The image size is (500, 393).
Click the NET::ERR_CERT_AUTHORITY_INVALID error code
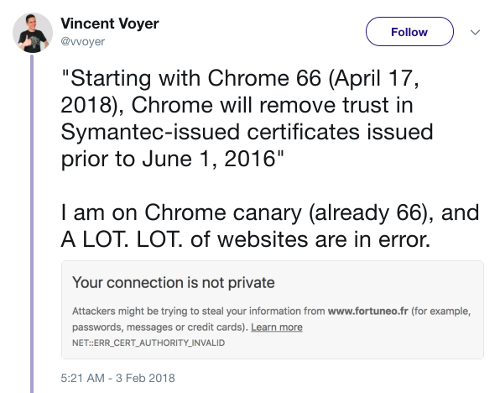tap(148, 343)
